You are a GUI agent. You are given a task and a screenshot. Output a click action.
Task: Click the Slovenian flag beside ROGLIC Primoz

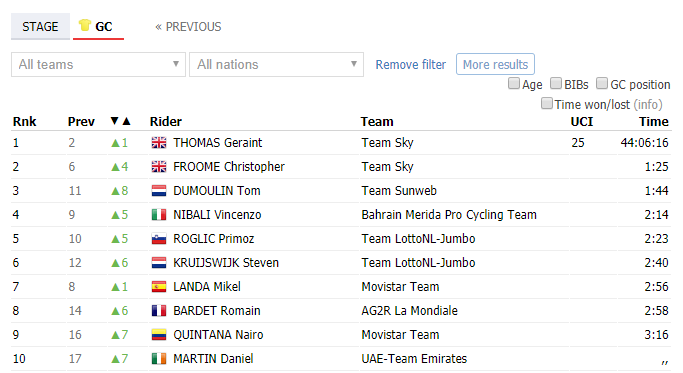click(x=159, y=238)
